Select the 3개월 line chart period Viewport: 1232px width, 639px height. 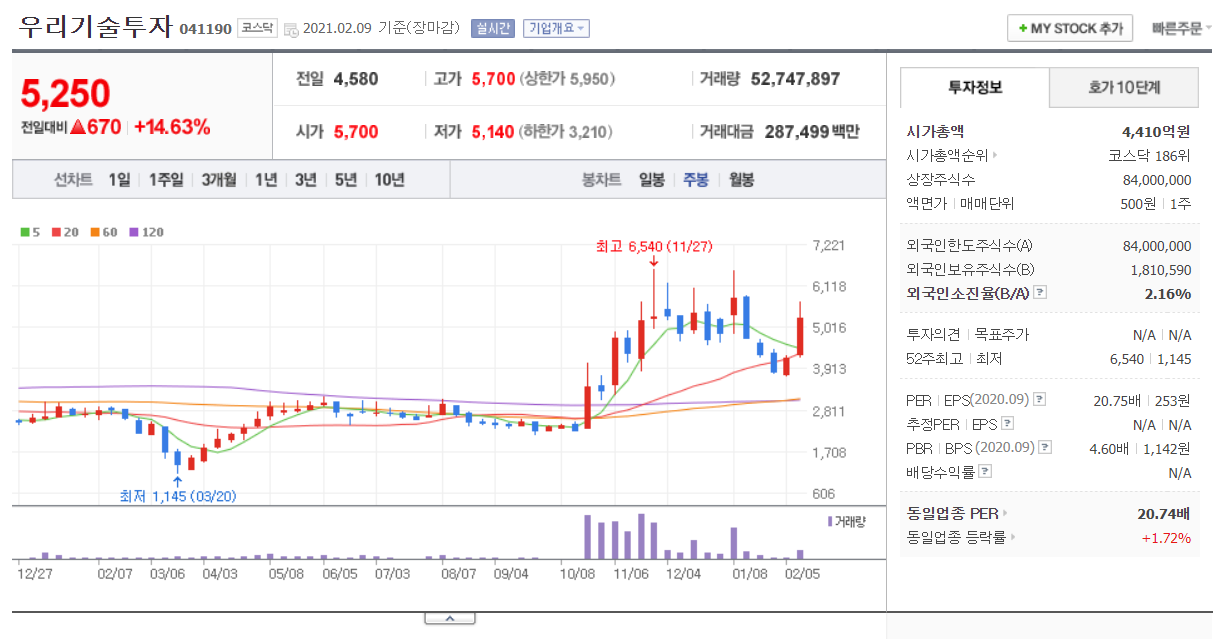point(219,180)
